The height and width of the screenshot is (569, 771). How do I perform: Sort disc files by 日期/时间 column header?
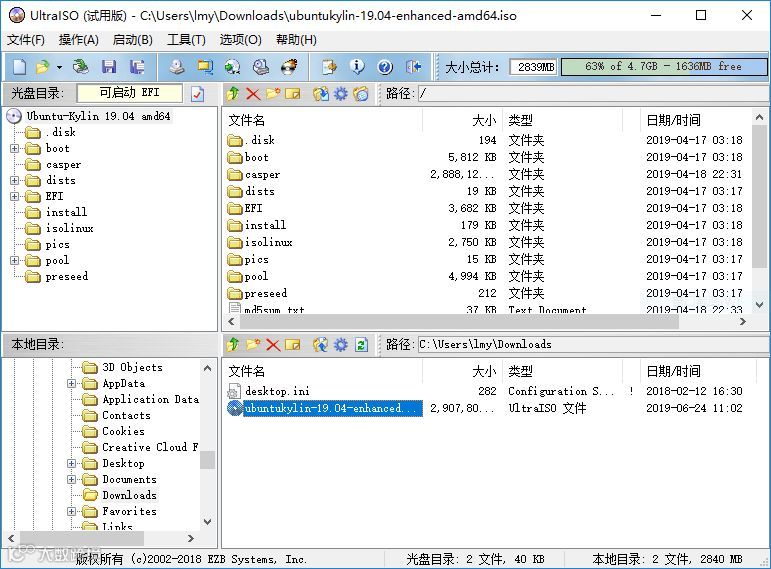pos(696,120)
